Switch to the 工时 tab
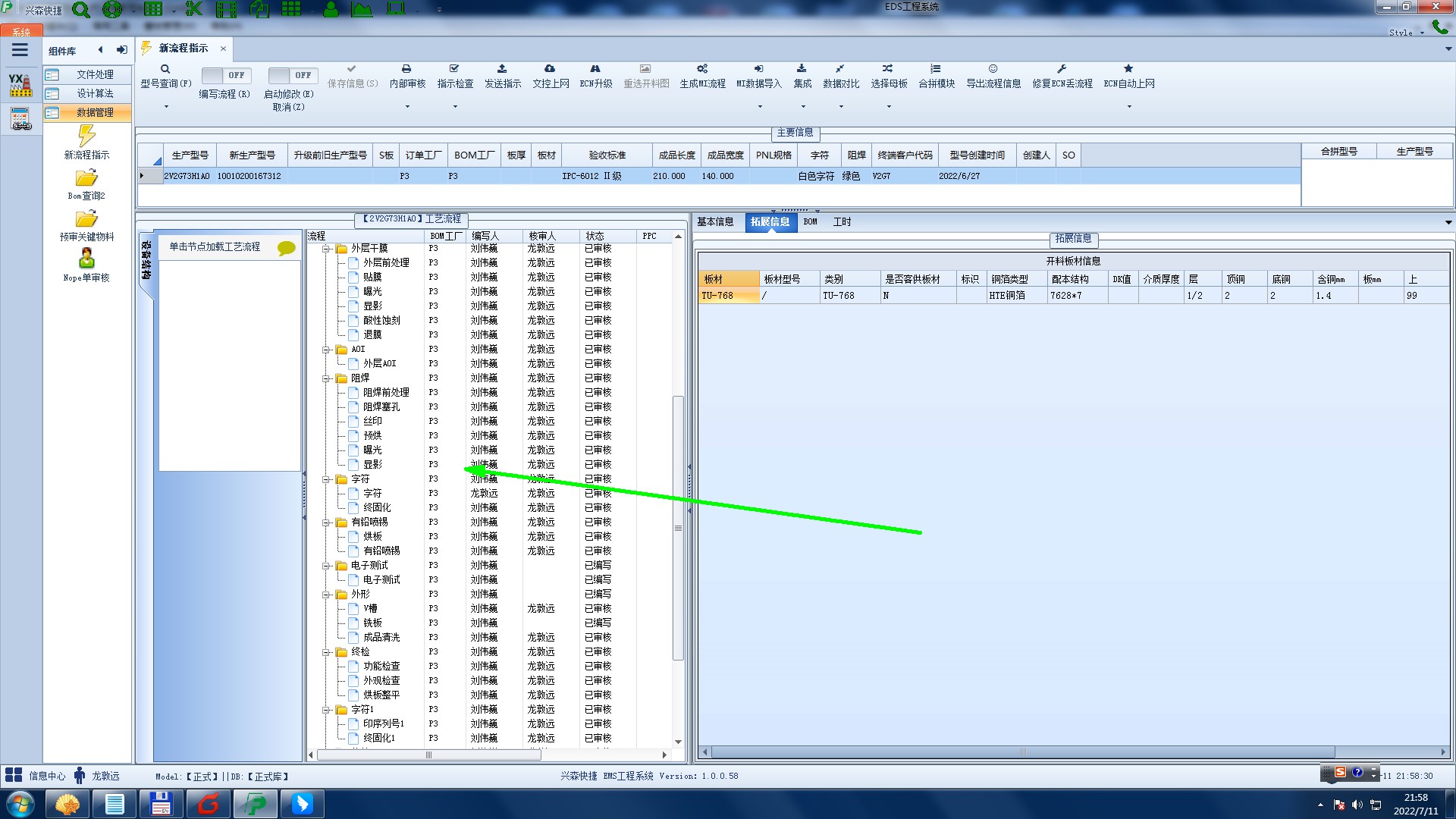This screenshot has height=819, width=1456. click(x=842, y=222)
